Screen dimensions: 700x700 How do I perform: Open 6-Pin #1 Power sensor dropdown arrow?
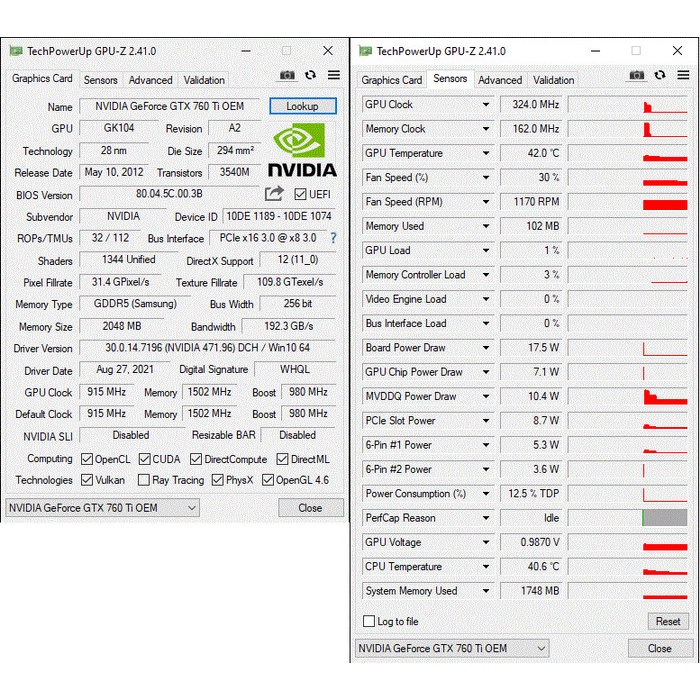coord(486,445)
